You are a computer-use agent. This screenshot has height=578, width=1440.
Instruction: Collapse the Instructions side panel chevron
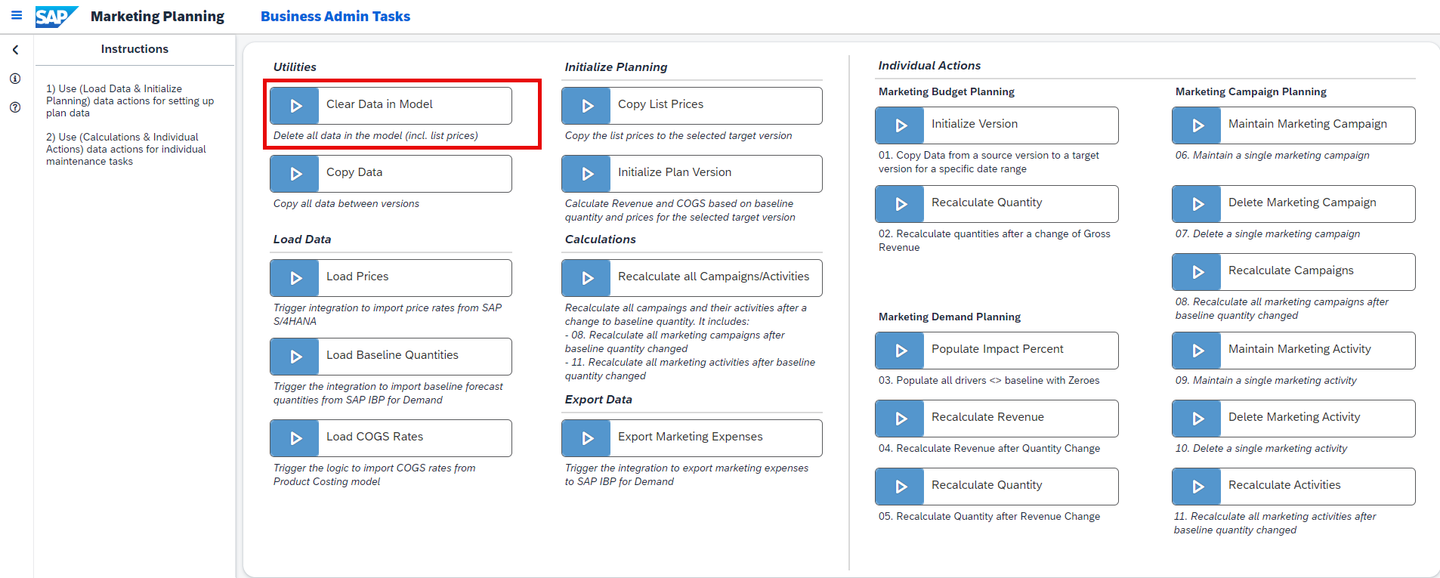(15, 50)
